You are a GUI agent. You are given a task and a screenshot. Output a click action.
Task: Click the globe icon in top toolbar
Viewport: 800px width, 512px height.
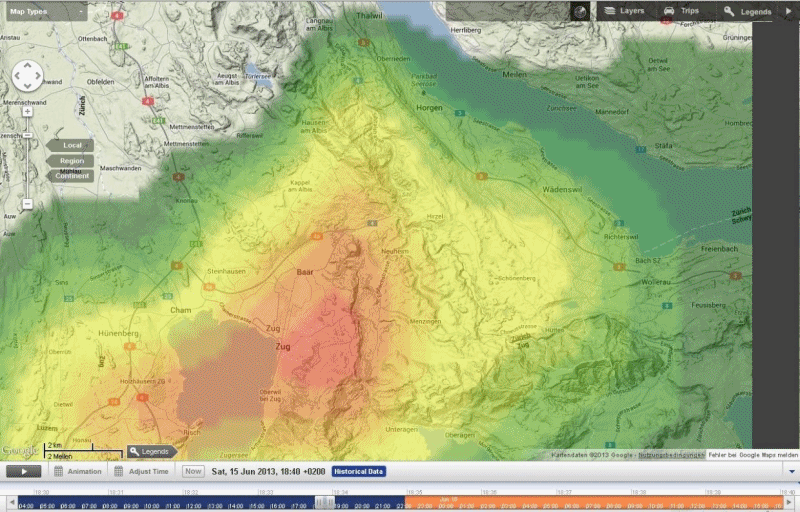[x=581, y=11]
